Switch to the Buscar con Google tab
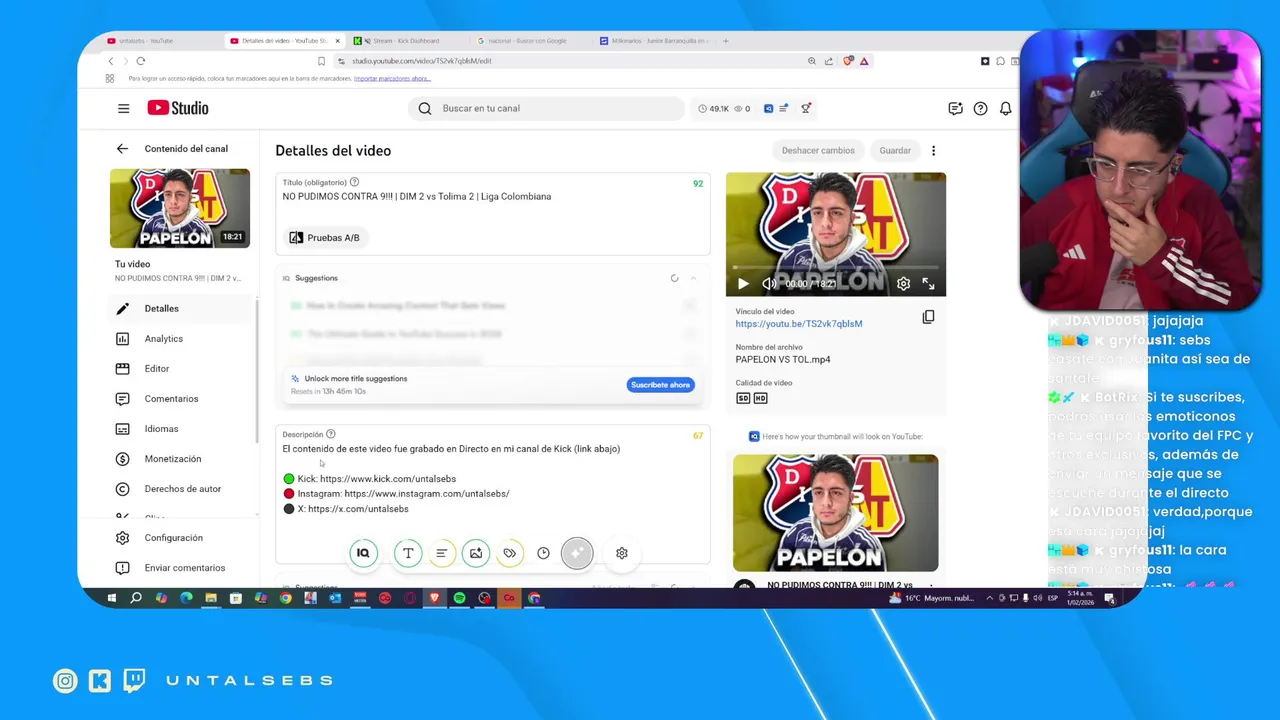The height and width of the screenshot is (720, 1280). (530, 41)
